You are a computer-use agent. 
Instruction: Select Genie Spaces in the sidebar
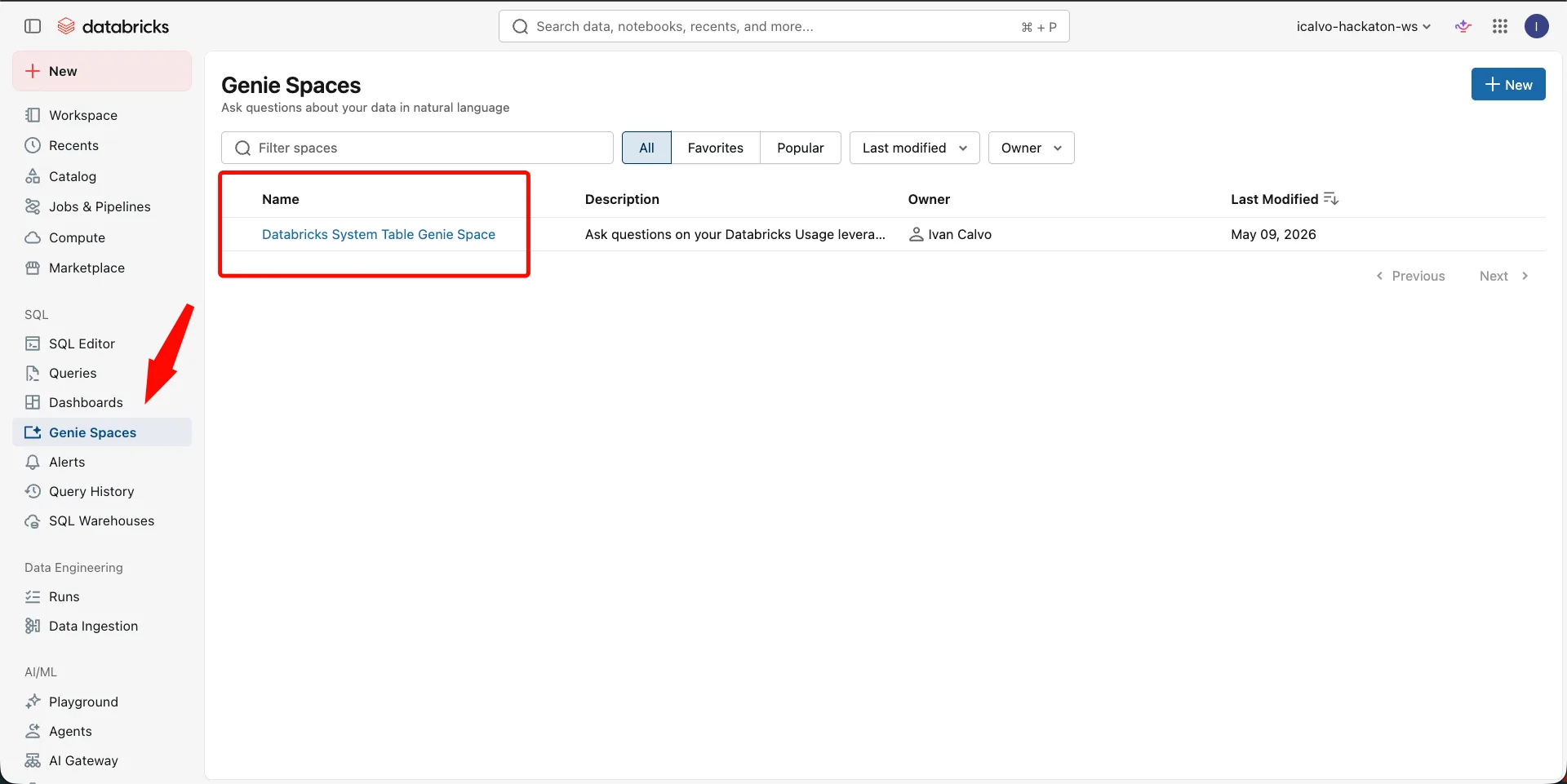tap(102, 432)
